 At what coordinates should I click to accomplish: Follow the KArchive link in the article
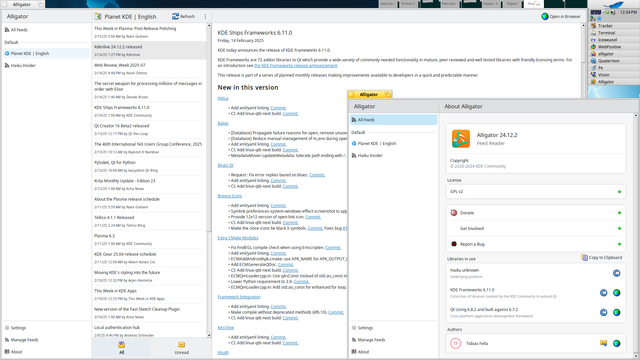[226, 327]
